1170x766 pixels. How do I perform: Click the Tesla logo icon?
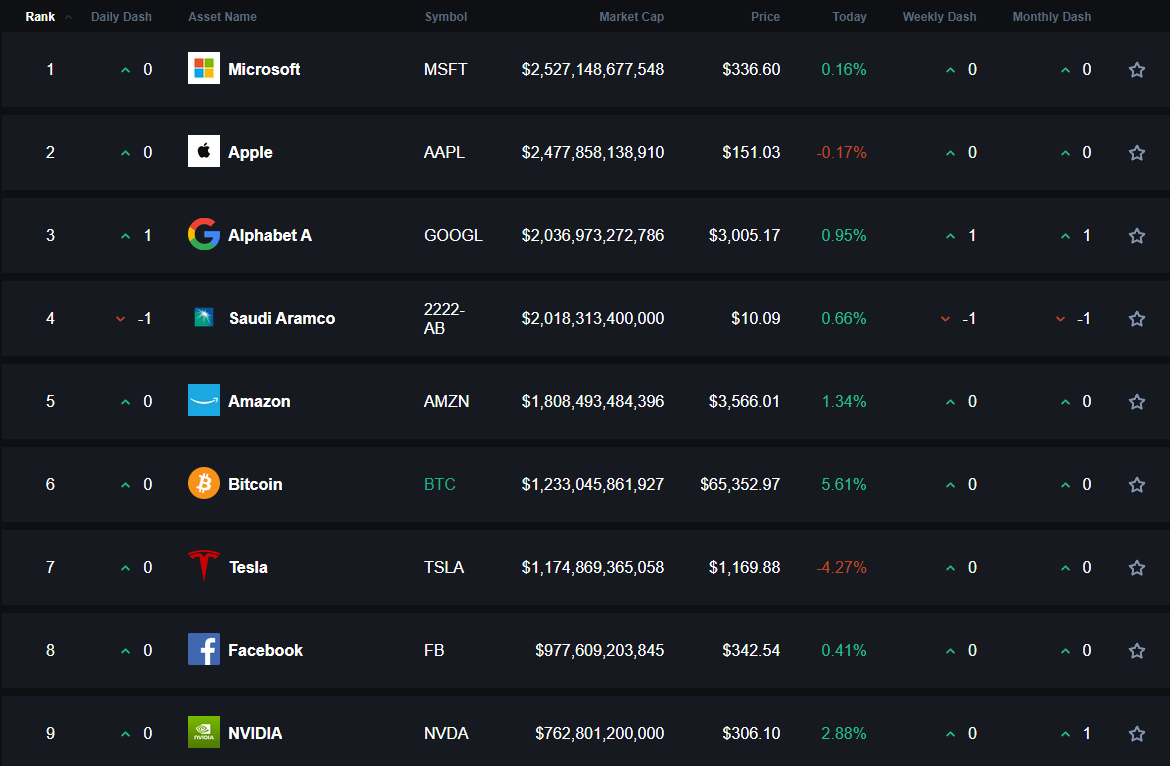203,567
